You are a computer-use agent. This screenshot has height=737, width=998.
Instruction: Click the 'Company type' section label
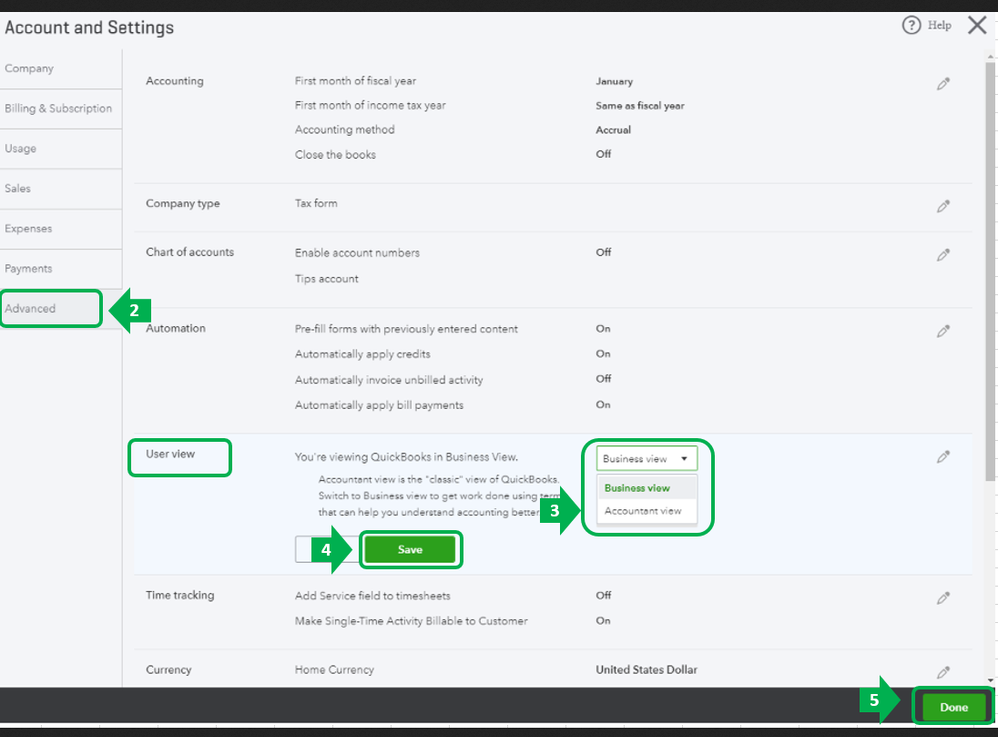click(x=183, y=204)
